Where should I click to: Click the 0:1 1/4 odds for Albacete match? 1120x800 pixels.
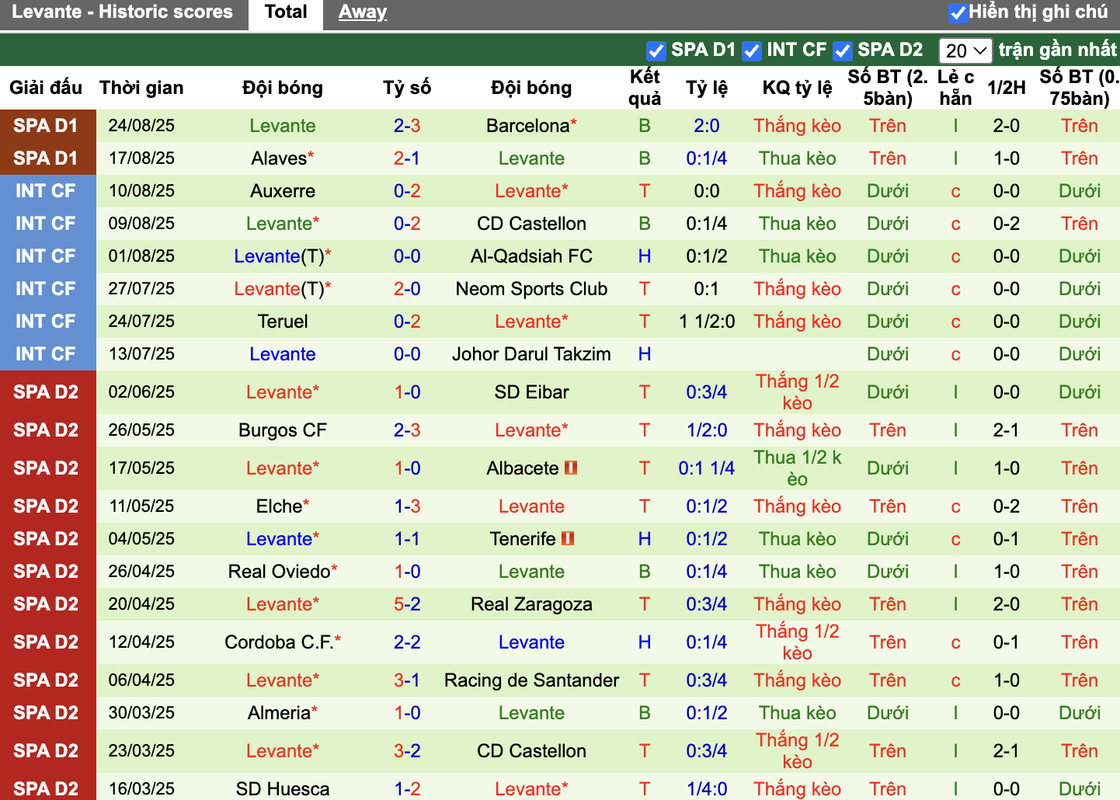706,468
